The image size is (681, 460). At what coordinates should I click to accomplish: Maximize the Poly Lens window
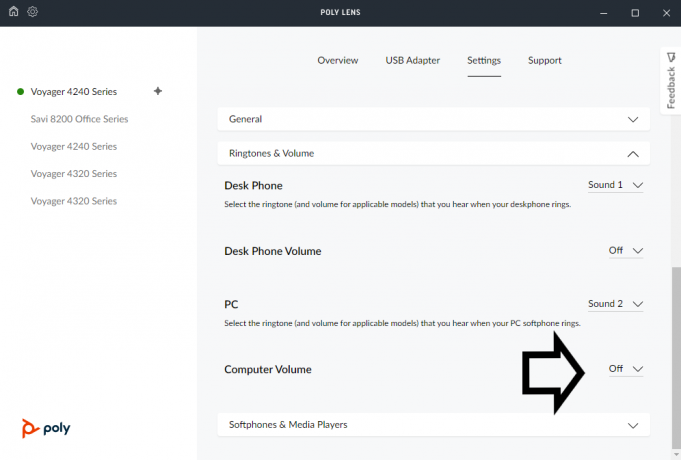tap(635, 12)
